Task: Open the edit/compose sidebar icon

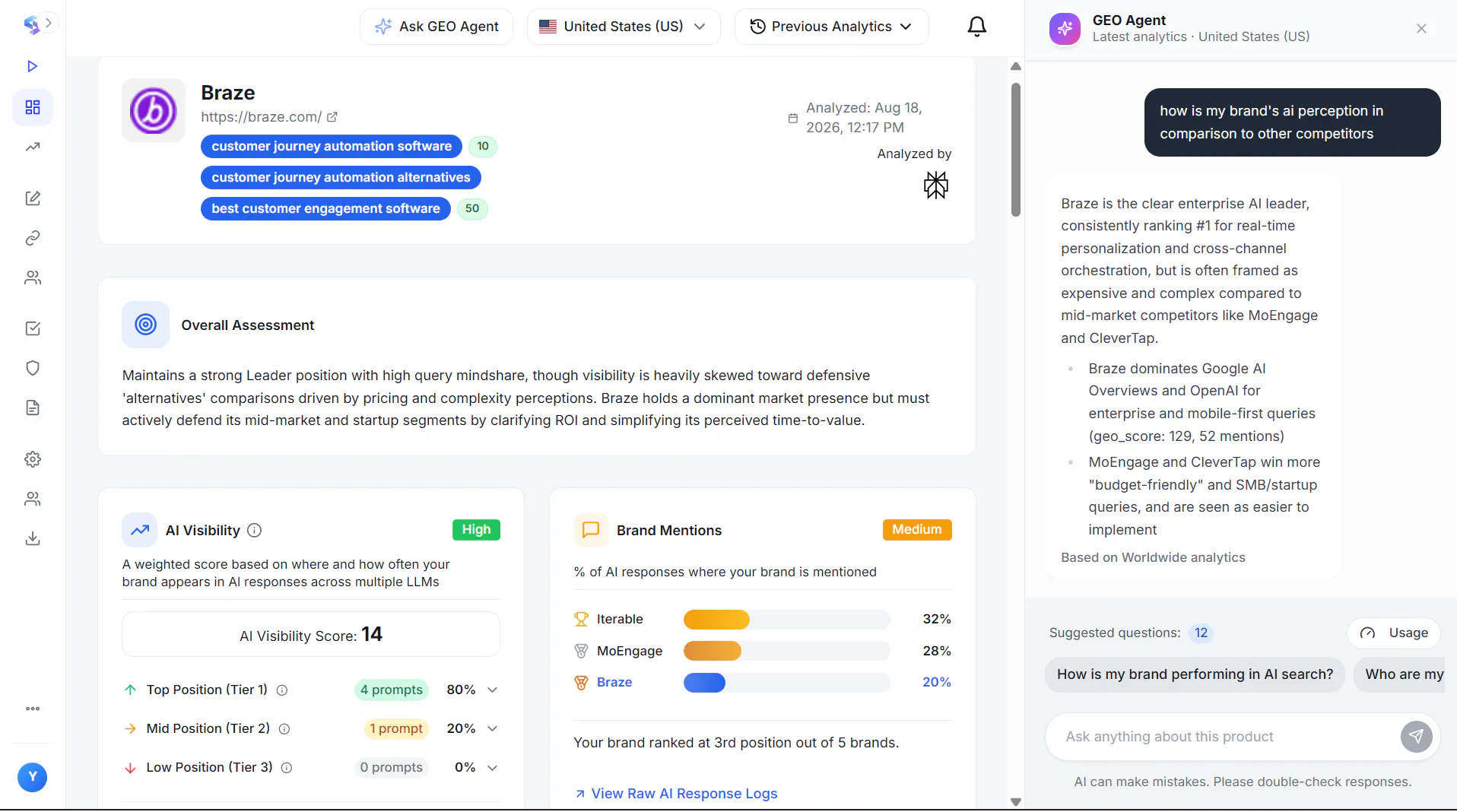Action: pyautogui.click(x=33, y=198)
